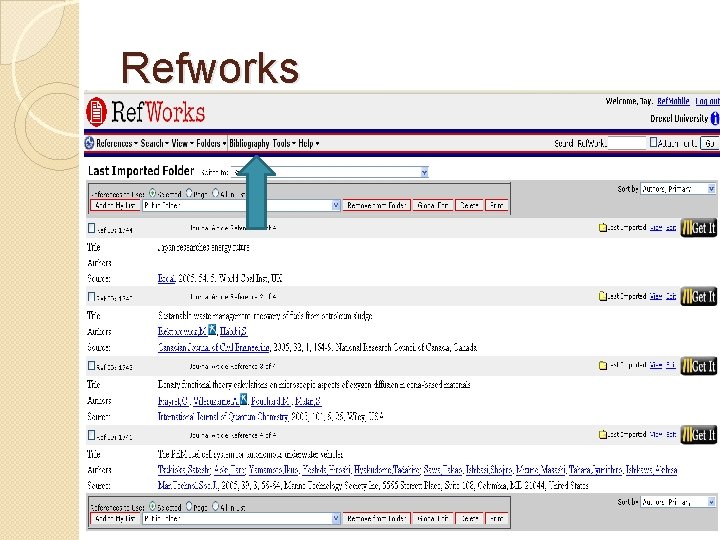Click the top Remove from Folder button
This screenshot has width=720, height=540.
click(x=377, y=205)
